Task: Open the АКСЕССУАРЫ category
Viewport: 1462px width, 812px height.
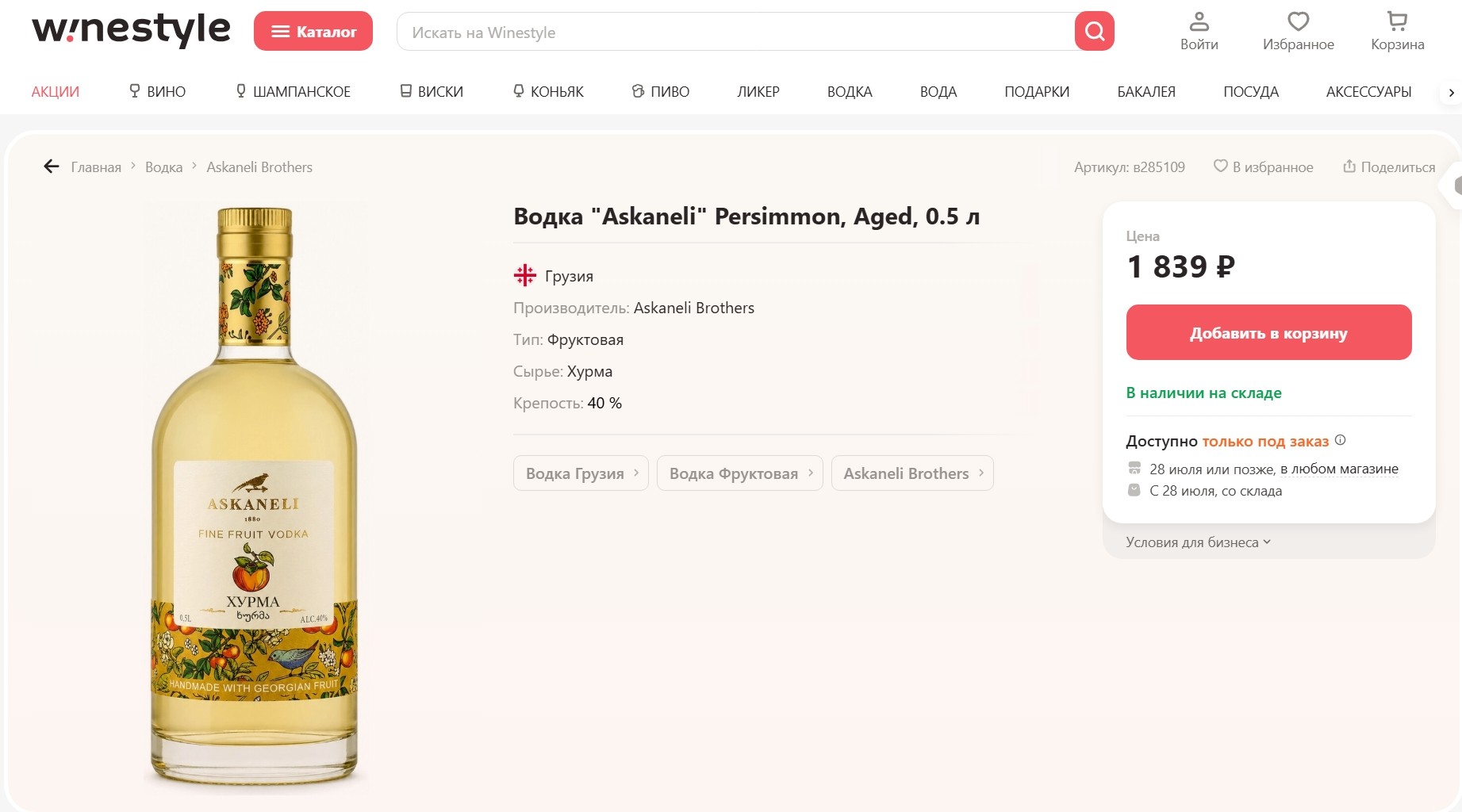Action: click(x=1368, y=92)
